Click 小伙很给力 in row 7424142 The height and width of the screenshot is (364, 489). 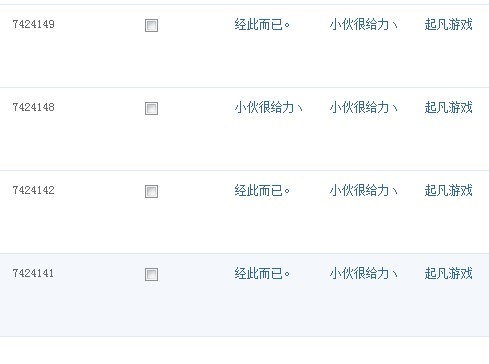pos(363,190)
